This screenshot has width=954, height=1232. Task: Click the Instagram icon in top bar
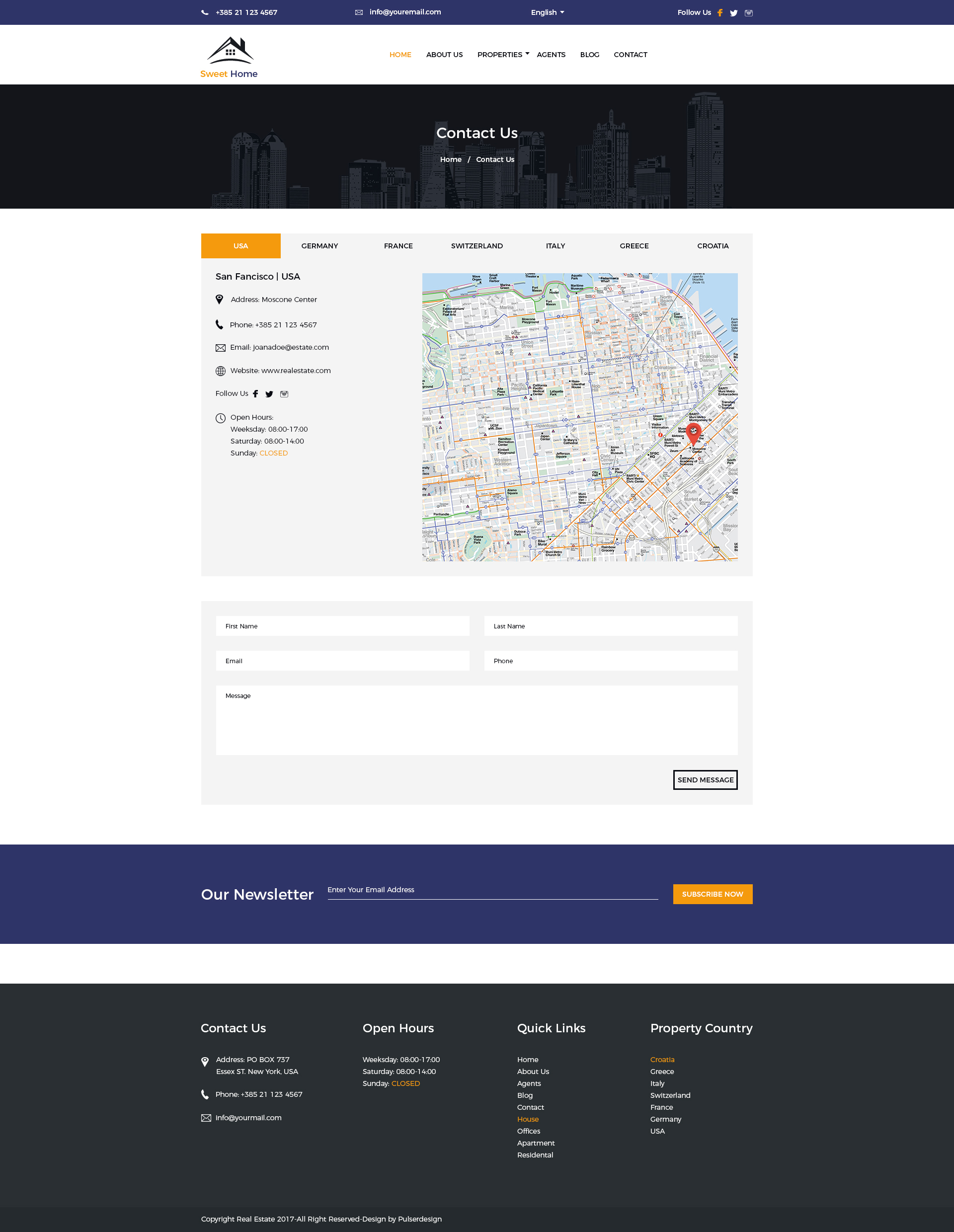(749, 13)
